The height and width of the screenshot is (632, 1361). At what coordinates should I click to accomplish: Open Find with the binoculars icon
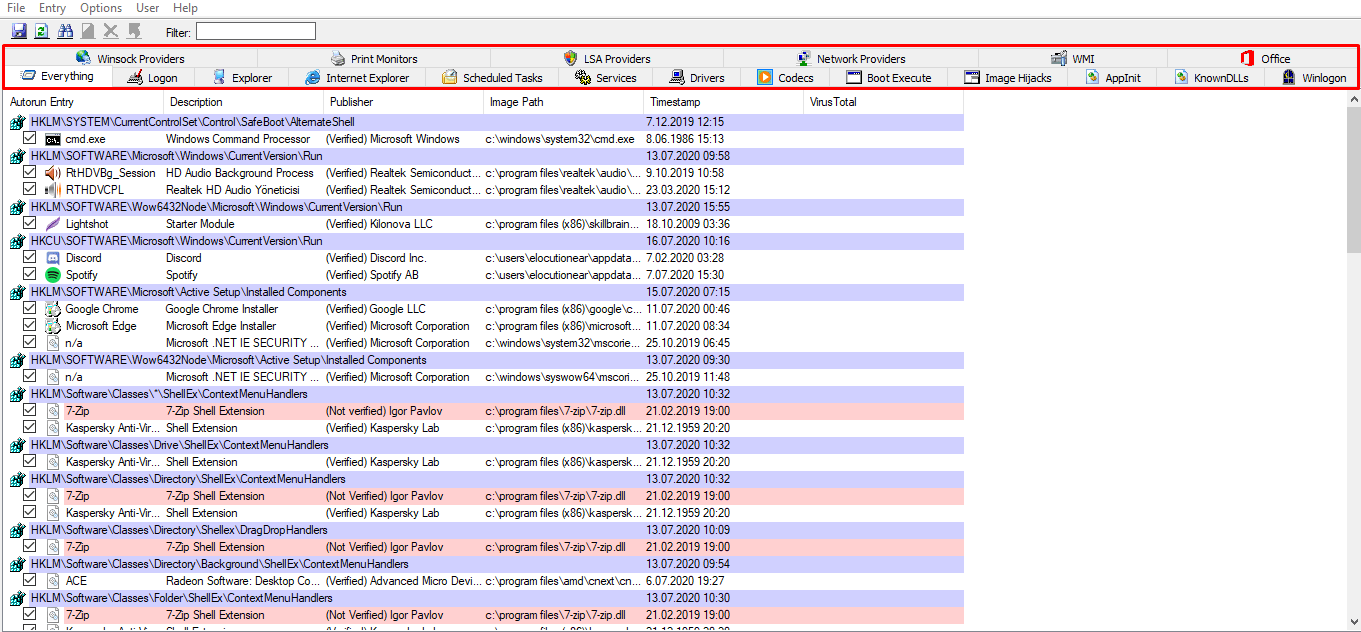pyautogui.click(x=65, y=31)
